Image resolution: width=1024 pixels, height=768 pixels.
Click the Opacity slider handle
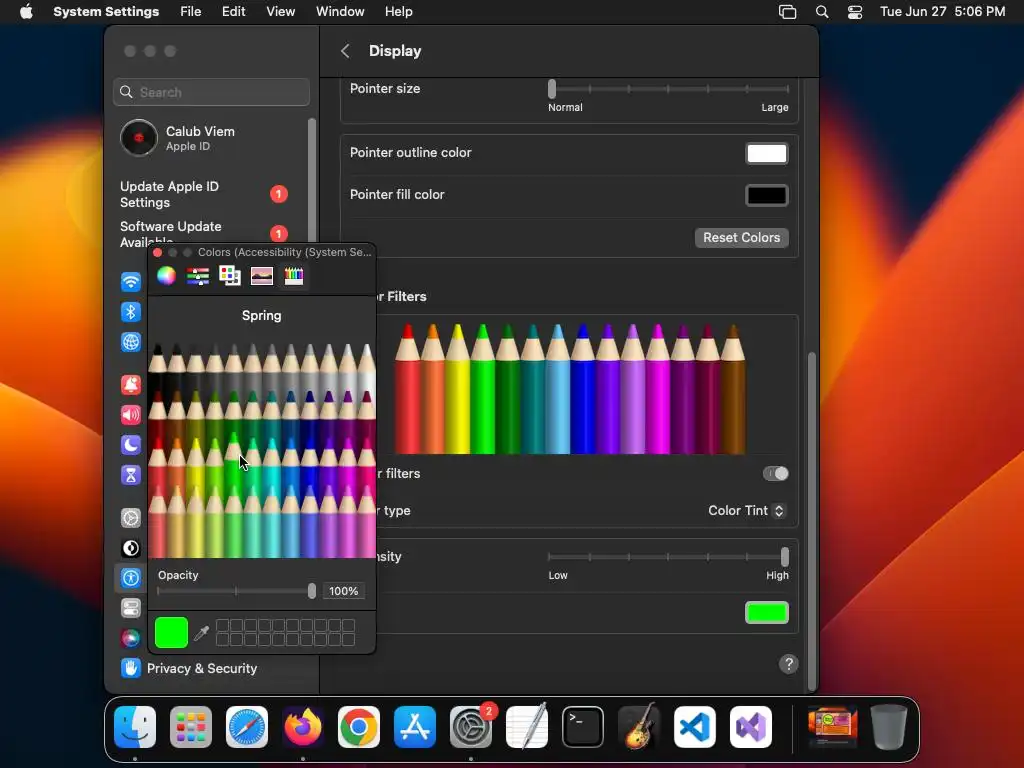click(x=312, y=591)
